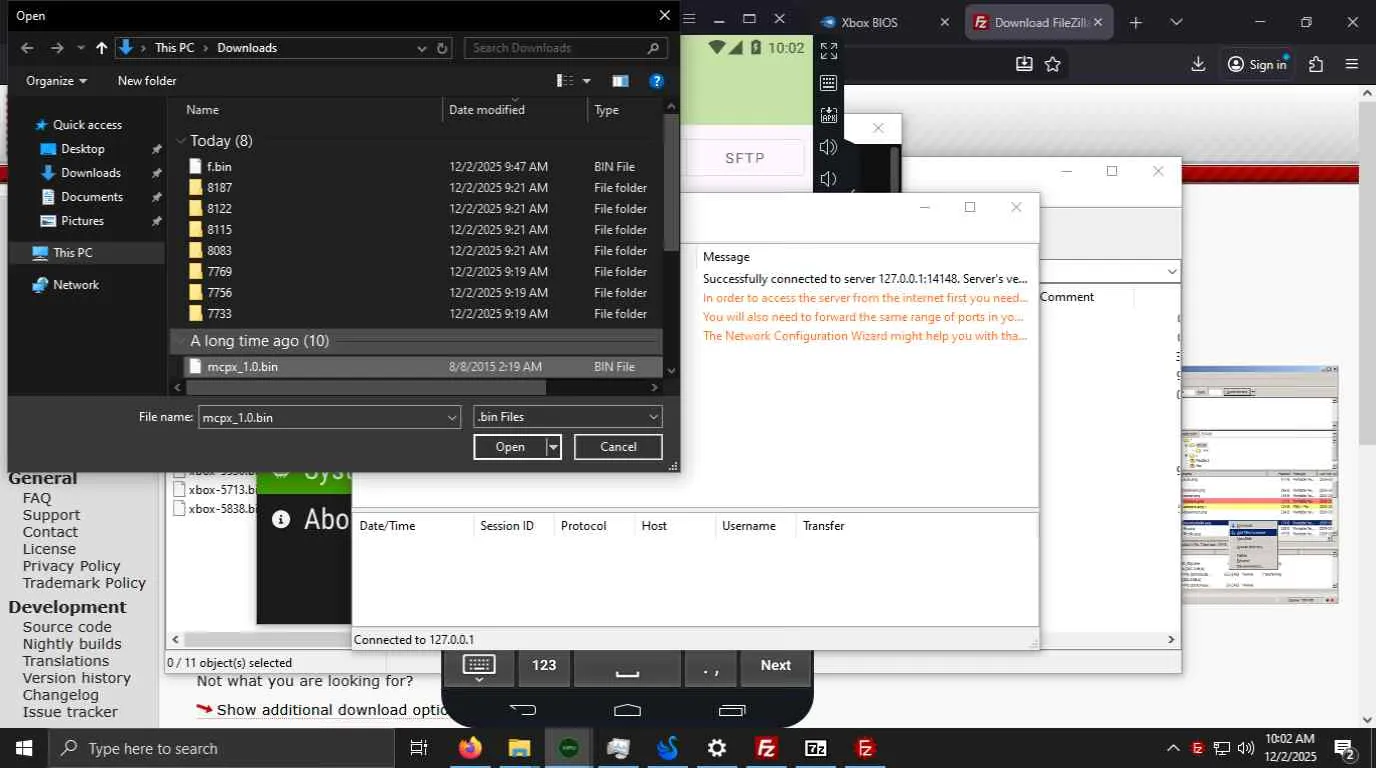Image resolution: width=1376 pixels, height=768 pixels.
Task: Bookmark this page with the star
Action: (1052, 64)
